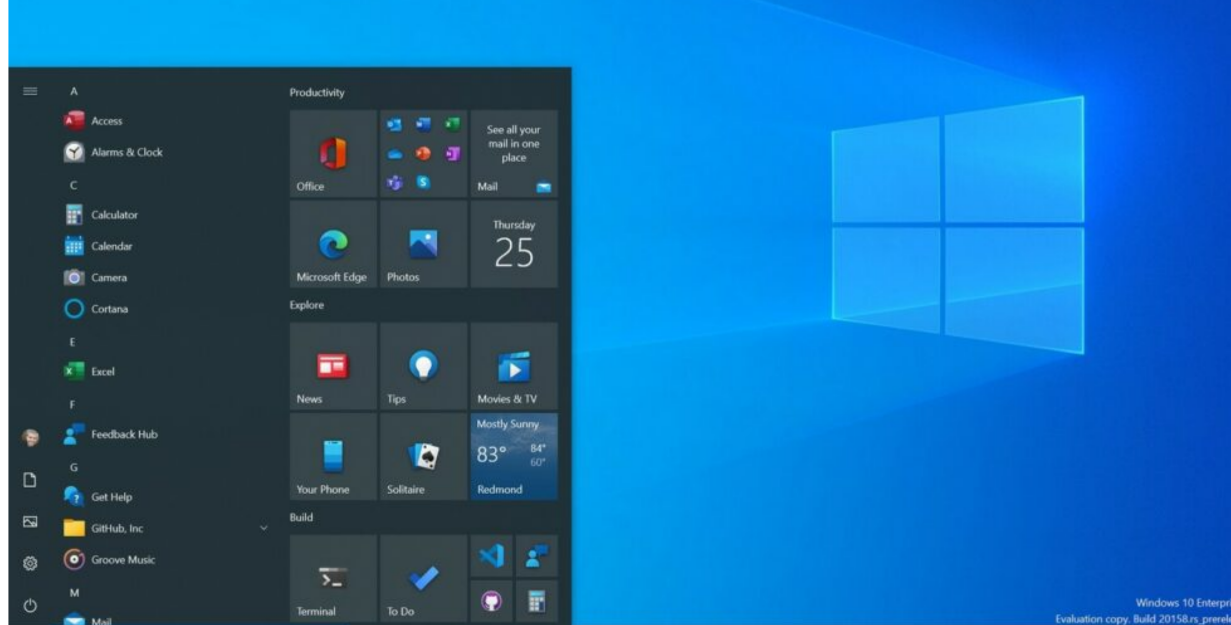Click the letter F header in app list
Image resolution: width=1231 pixels, height=625 pixels.
pos(73,405)
